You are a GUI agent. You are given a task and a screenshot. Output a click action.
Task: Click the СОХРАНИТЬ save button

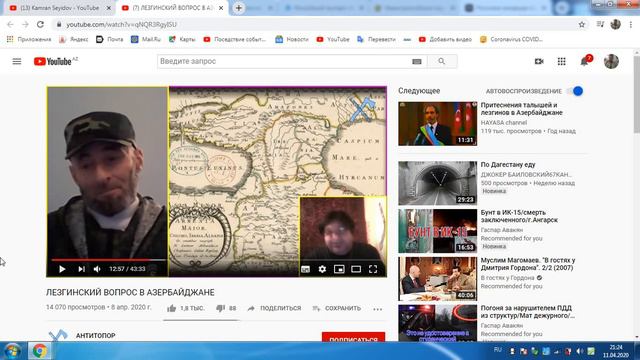point(336,308)
